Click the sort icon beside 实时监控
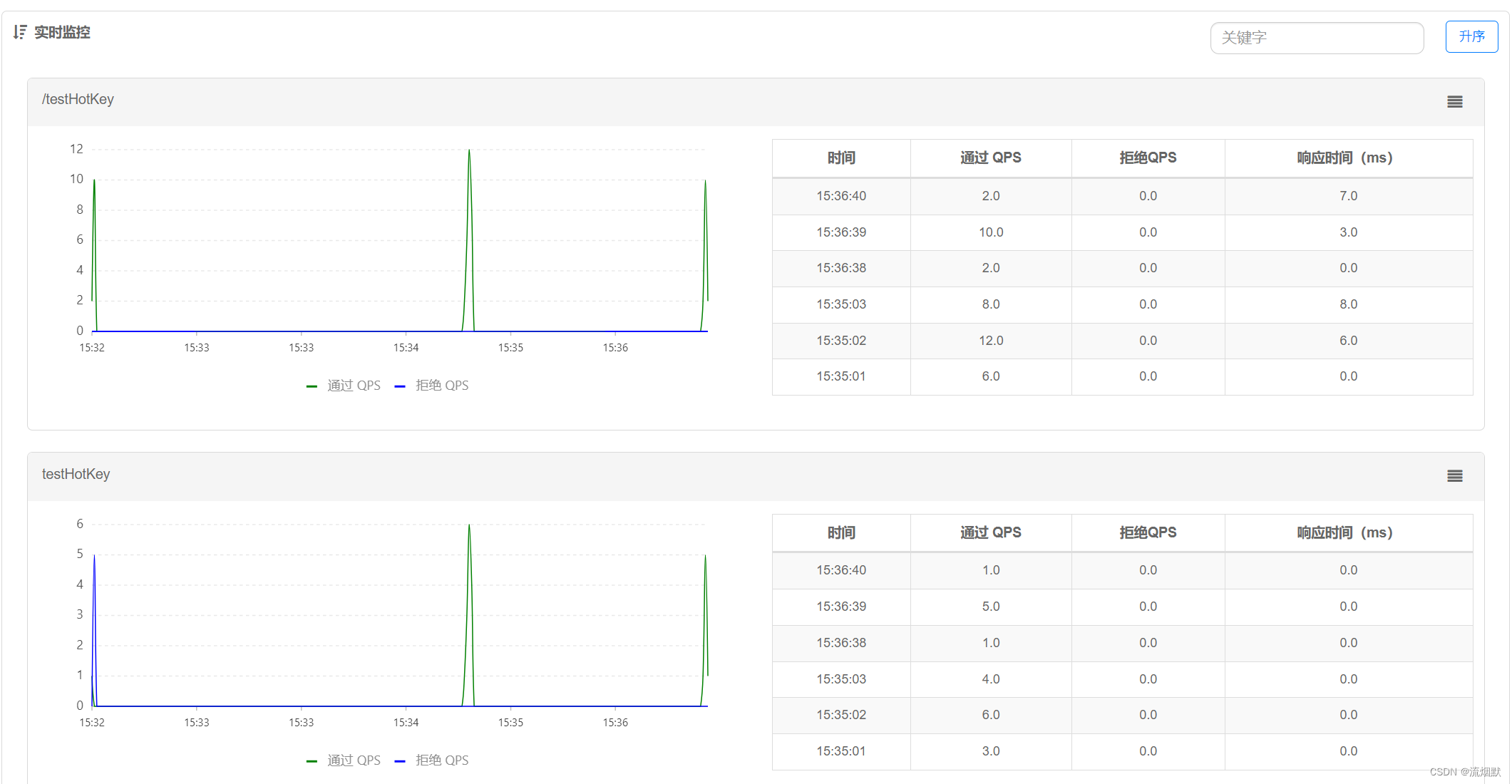 [20, 32]
